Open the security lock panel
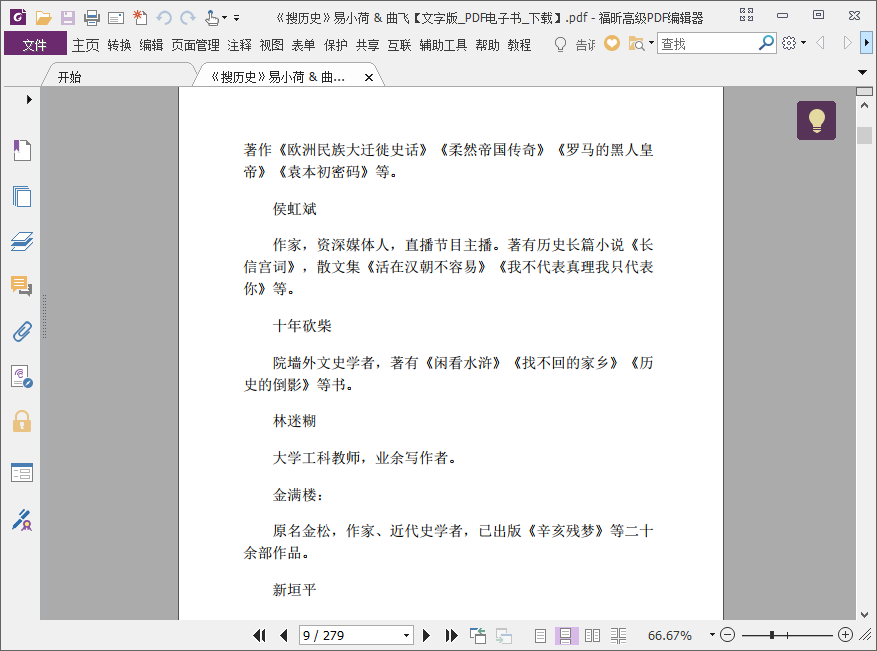 point(22,421)
